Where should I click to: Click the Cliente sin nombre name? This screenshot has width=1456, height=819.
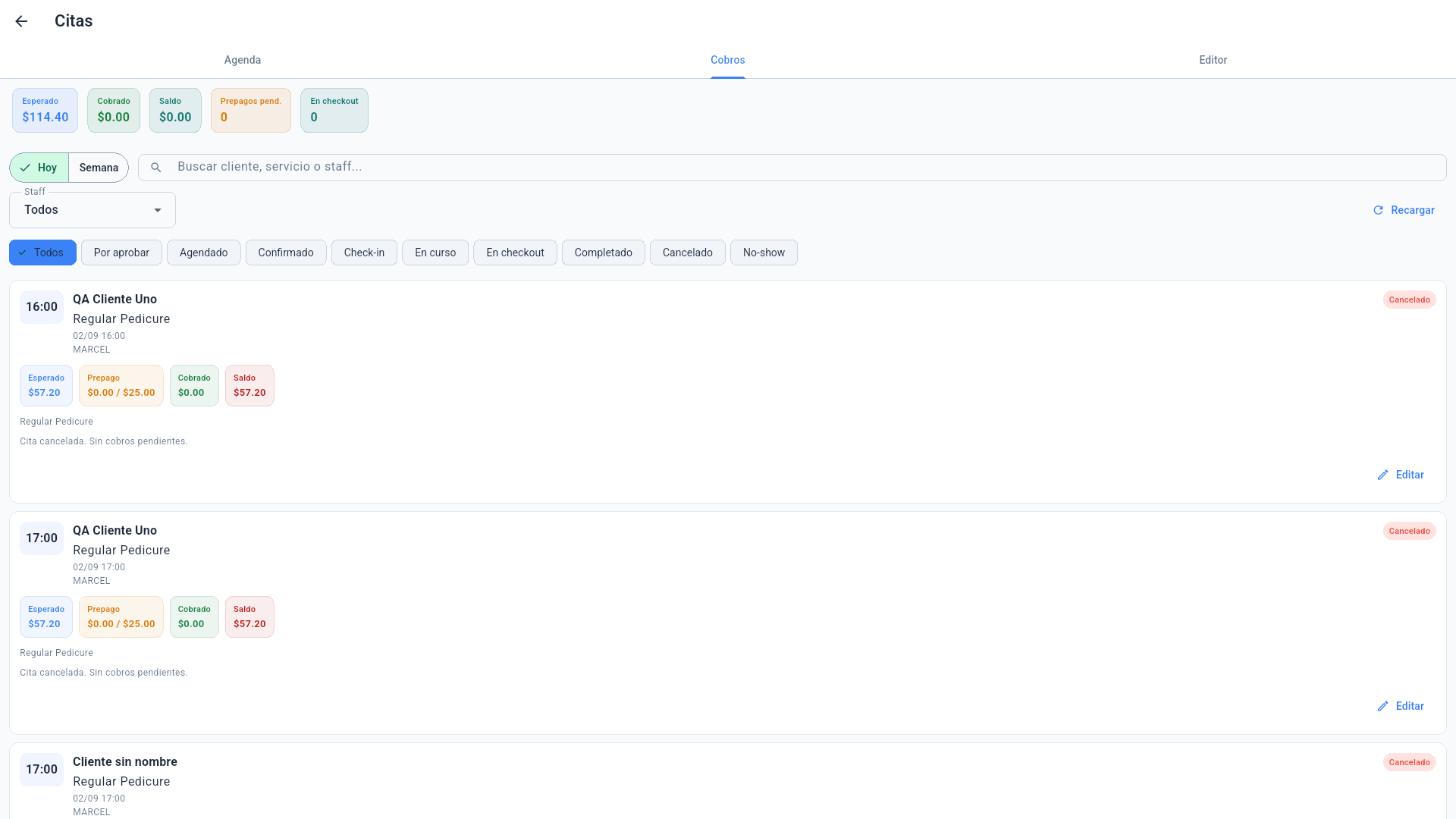(125, 761)
